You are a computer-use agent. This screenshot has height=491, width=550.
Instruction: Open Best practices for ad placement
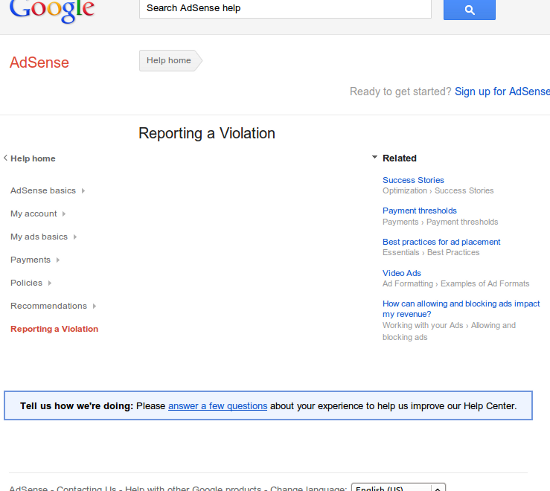441,242
